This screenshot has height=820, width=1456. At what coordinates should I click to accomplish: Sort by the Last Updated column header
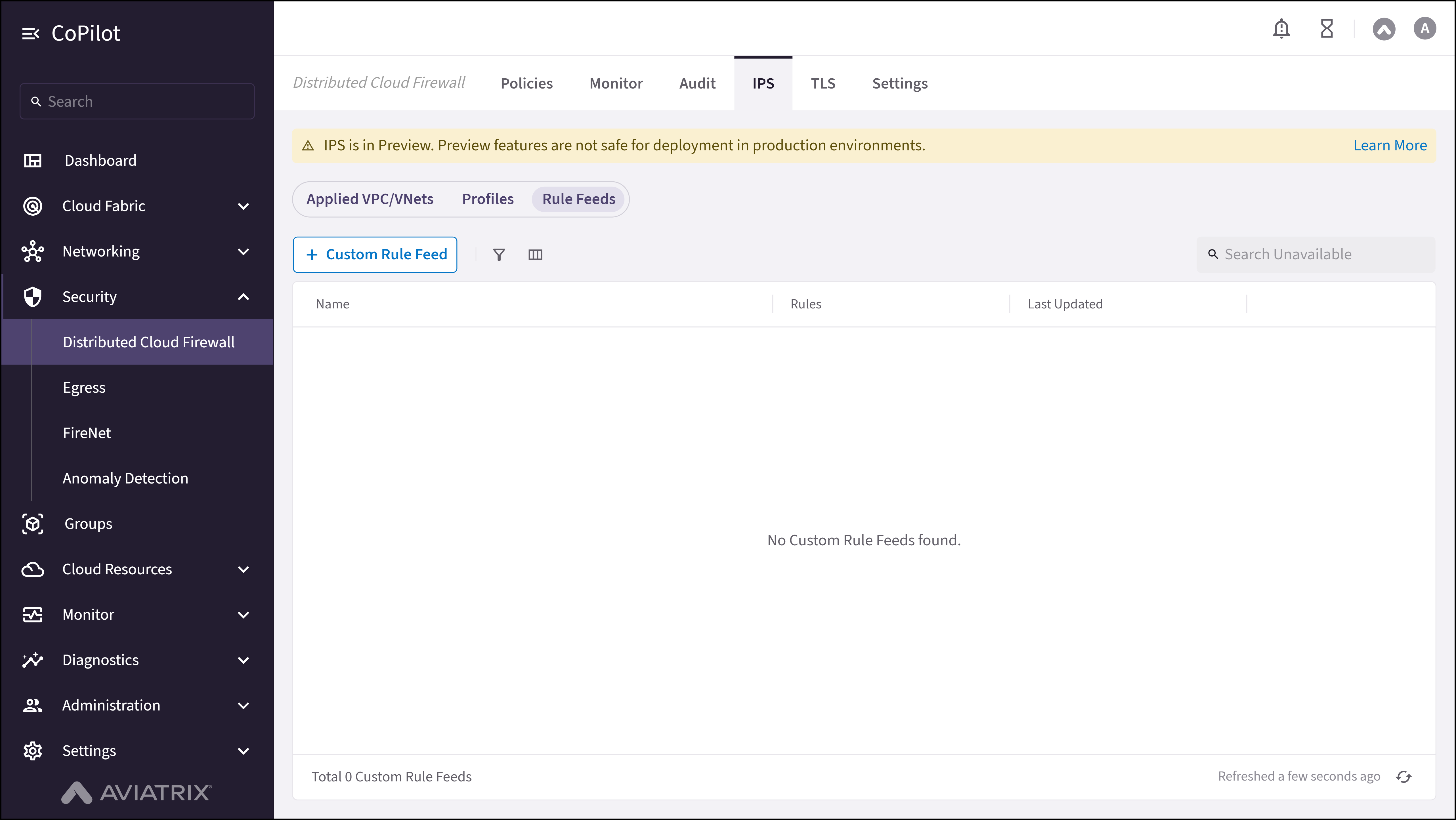coord(1065,304)
